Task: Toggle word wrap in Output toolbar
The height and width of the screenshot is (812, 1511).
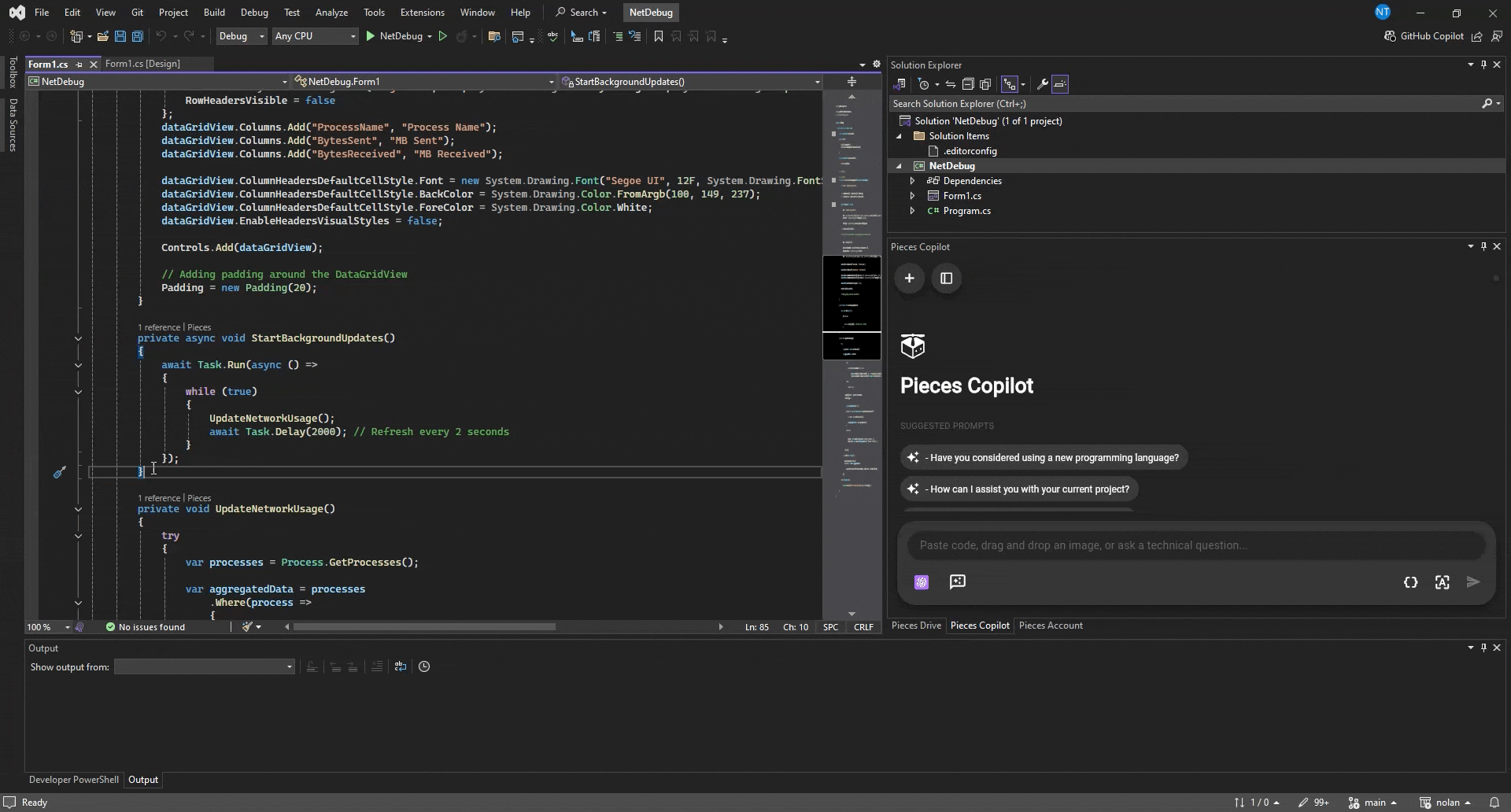Action: click(401, 667)
